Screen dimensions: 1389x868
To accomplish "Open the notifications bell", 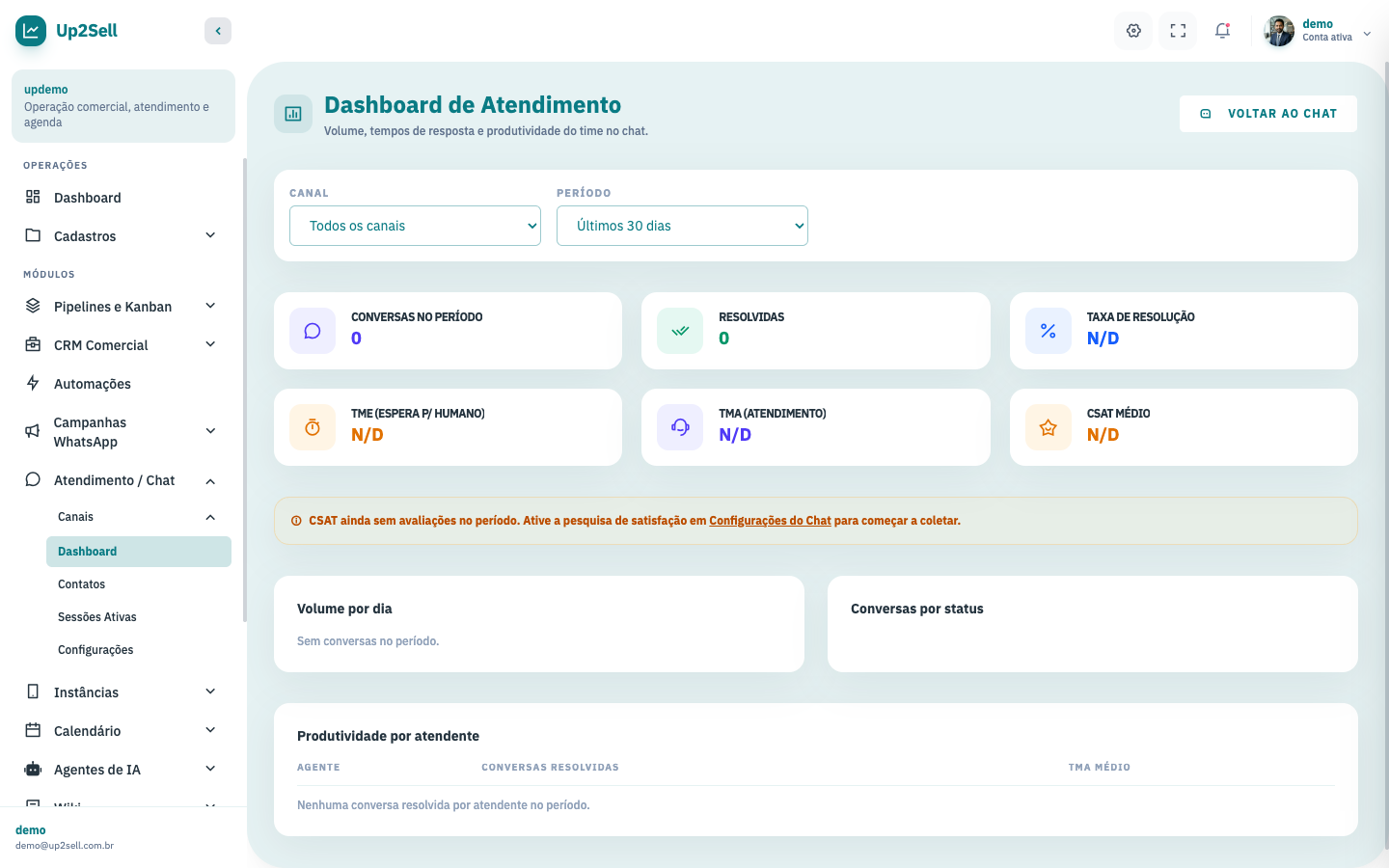I will [1222, 31].
